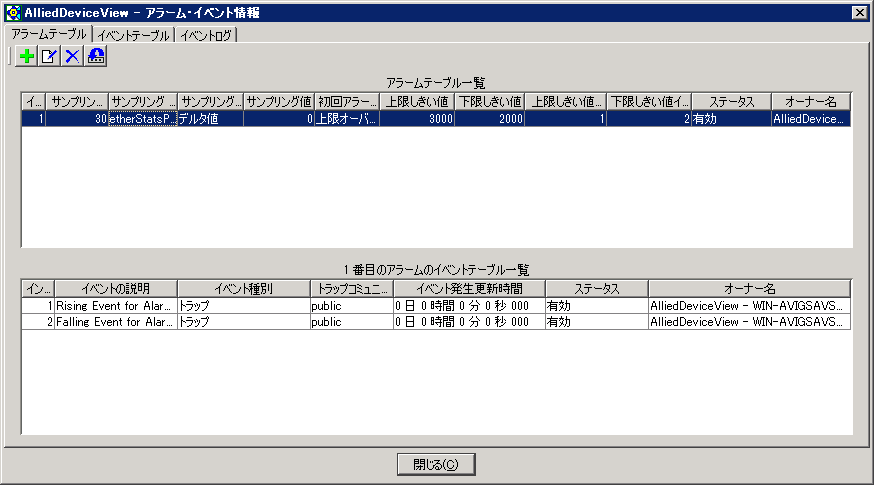Screen dimensions: 874x485
Task: Open the イベントログ tab
Action: (207, 35)
